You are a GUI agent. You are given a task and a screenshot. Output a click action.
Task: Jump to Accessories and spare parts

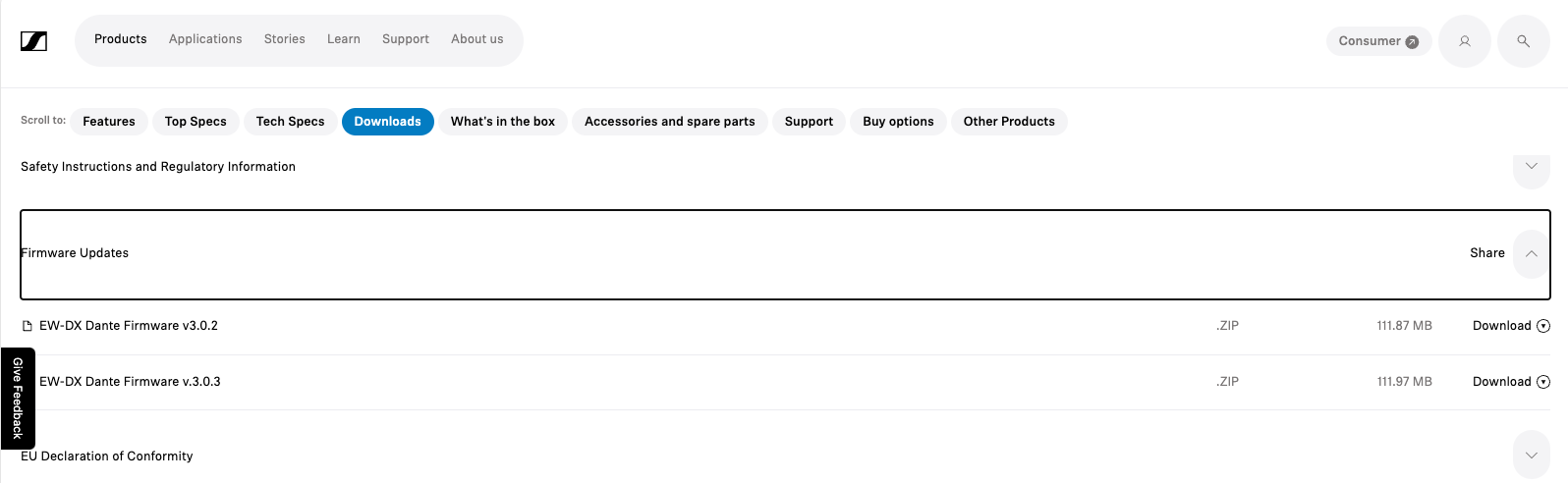669,122
